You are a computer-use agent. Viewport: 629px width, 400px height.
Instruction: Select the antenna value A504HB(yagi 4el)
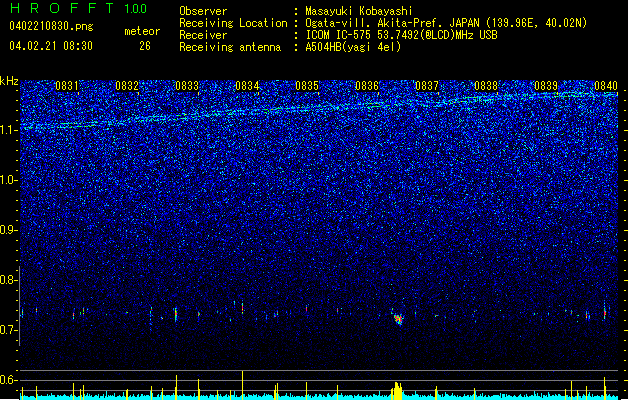click(x=353, y=47)
